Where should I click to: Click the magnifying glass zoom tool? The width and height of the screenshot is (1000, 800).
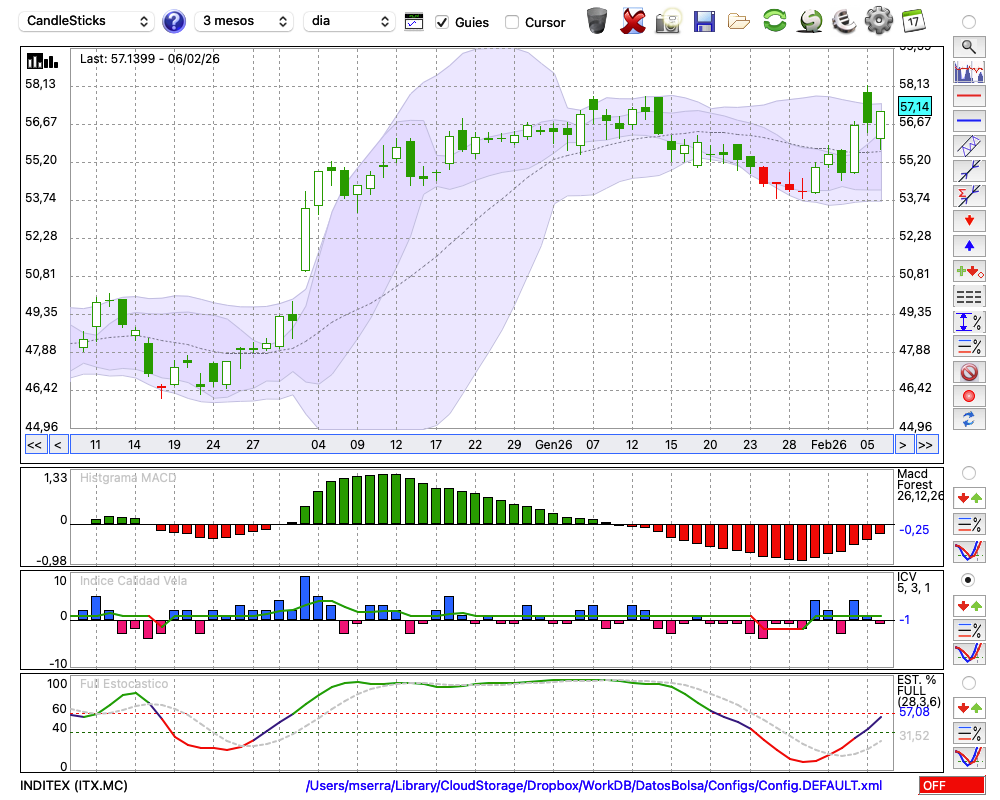968,46
